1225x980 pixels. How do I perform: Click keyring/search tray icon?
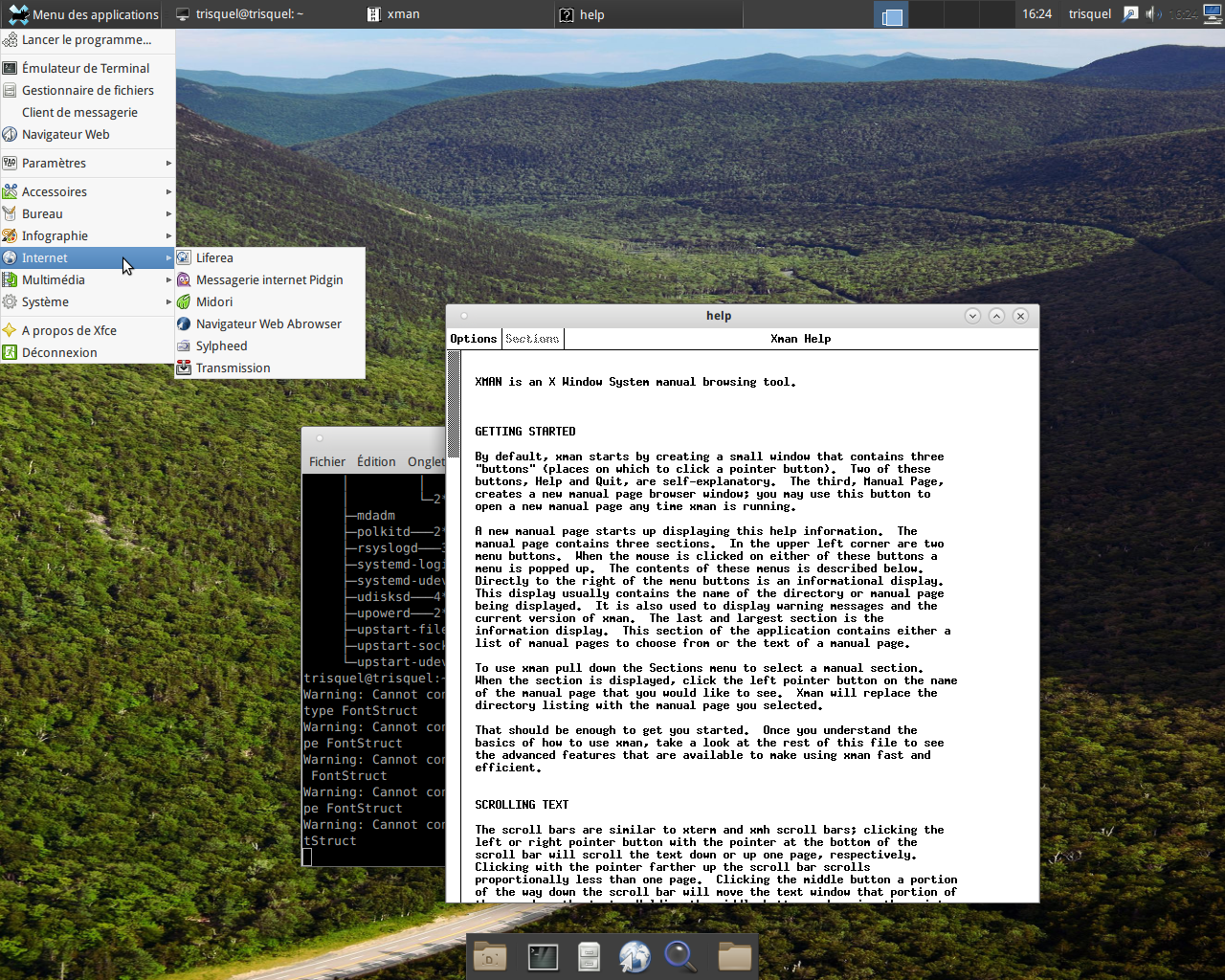pyautogui.click(x=1130, y=14)
